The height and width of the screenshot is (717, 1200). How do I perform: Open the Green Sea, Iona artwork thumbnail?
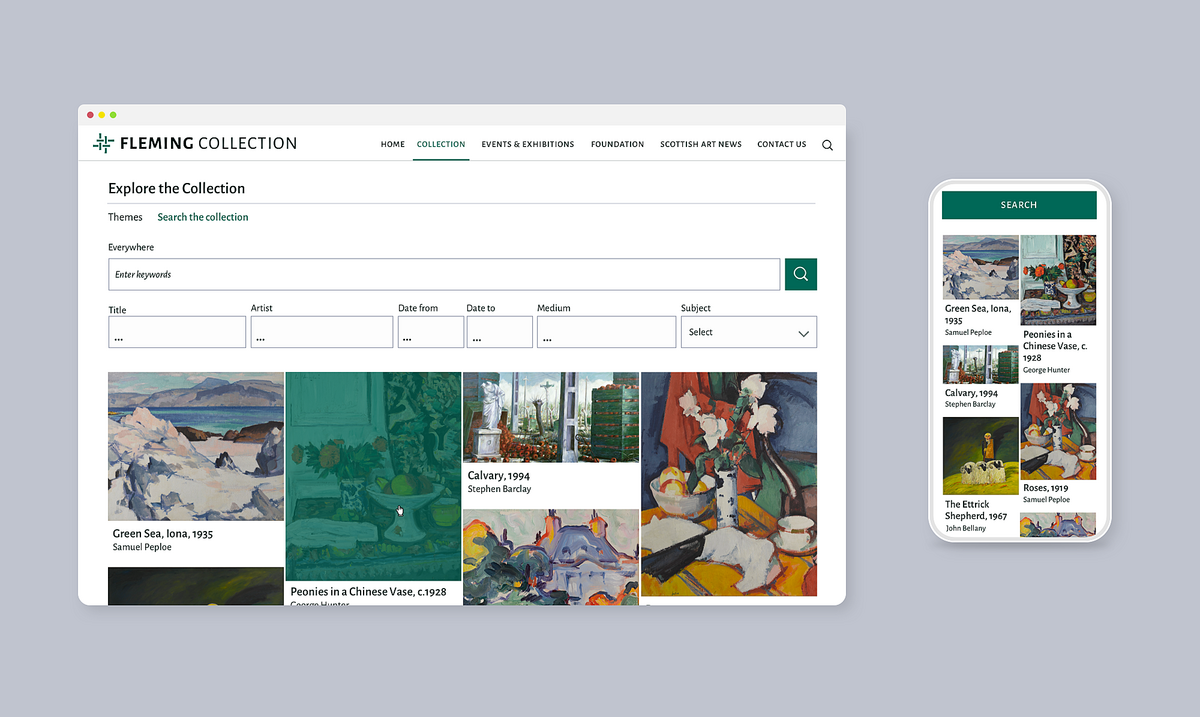[195, 446]
